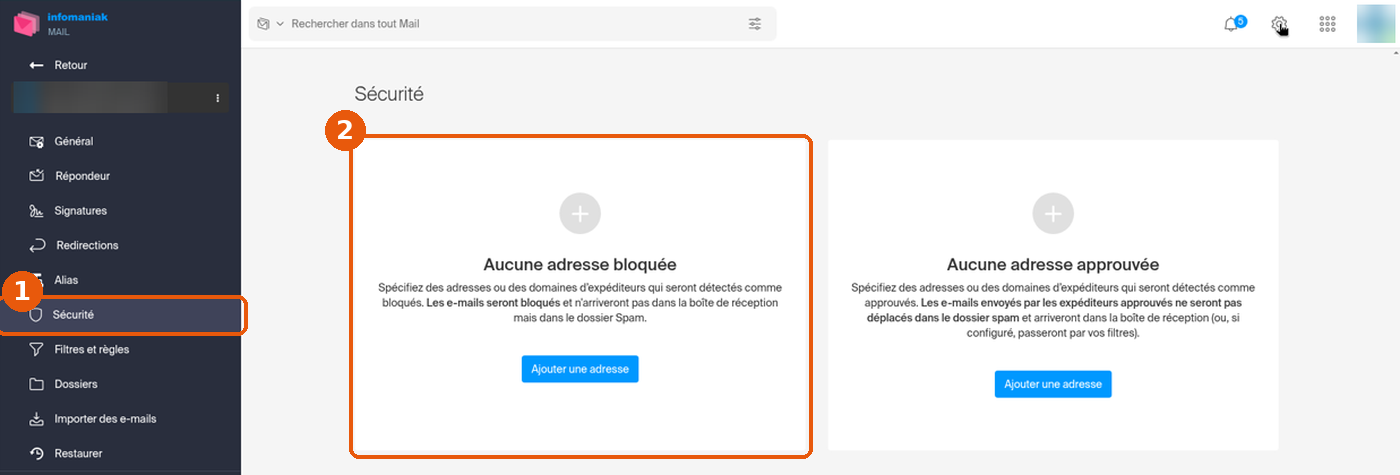Click the Aucune adresse bloquée title
This screenshot has height=475, width=1400.
point(580,265)
